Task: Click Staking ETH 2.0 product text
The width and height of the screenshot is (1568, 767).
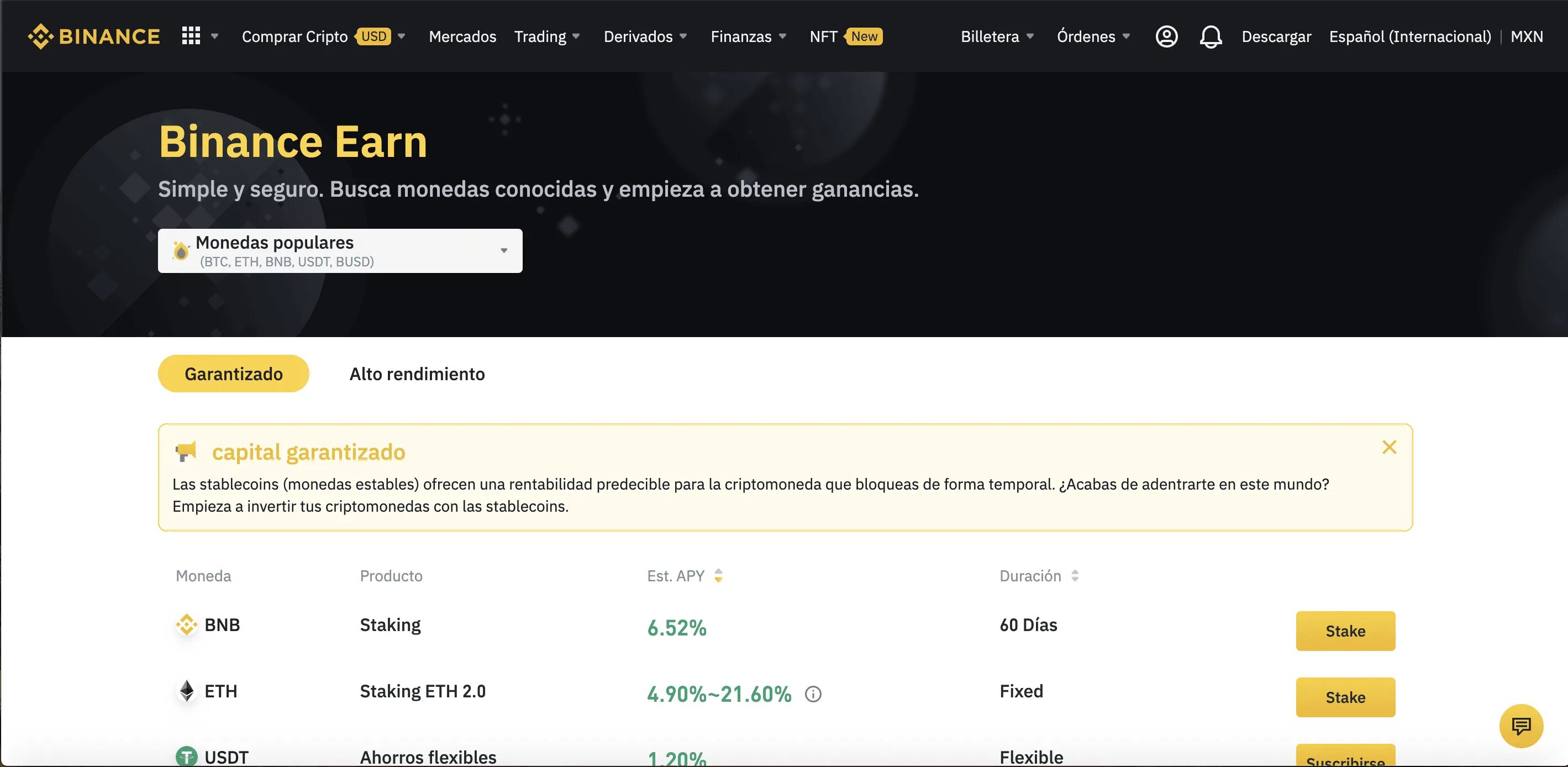Action: pos(423,691)
